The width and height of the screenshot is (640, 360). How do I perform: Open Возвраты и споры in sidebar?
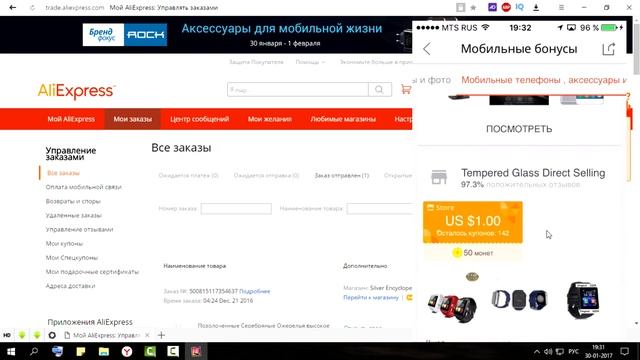[x=73, y=201]
